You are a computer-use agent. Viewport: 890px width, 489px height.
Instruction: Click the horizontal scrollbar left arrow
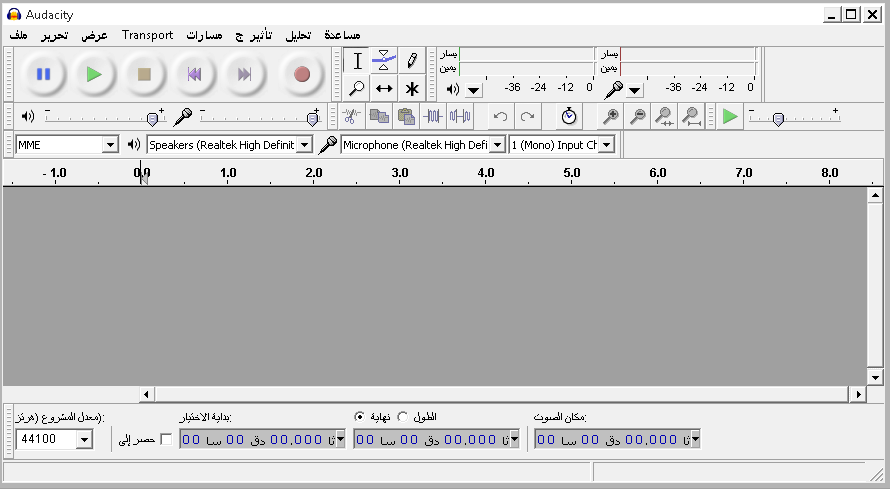[x=146, y=394]
